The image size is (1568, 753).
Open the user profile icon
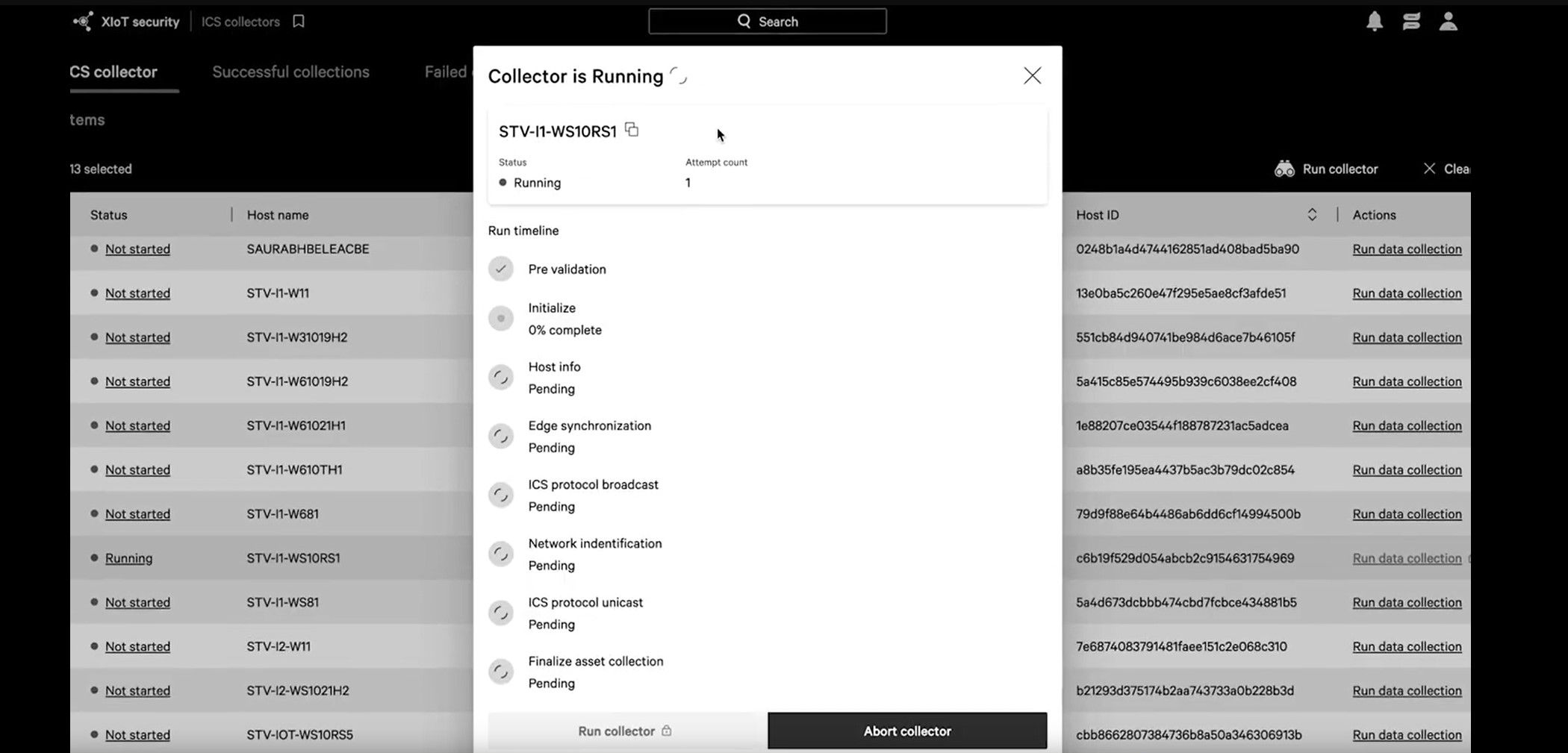(1449, 21)
